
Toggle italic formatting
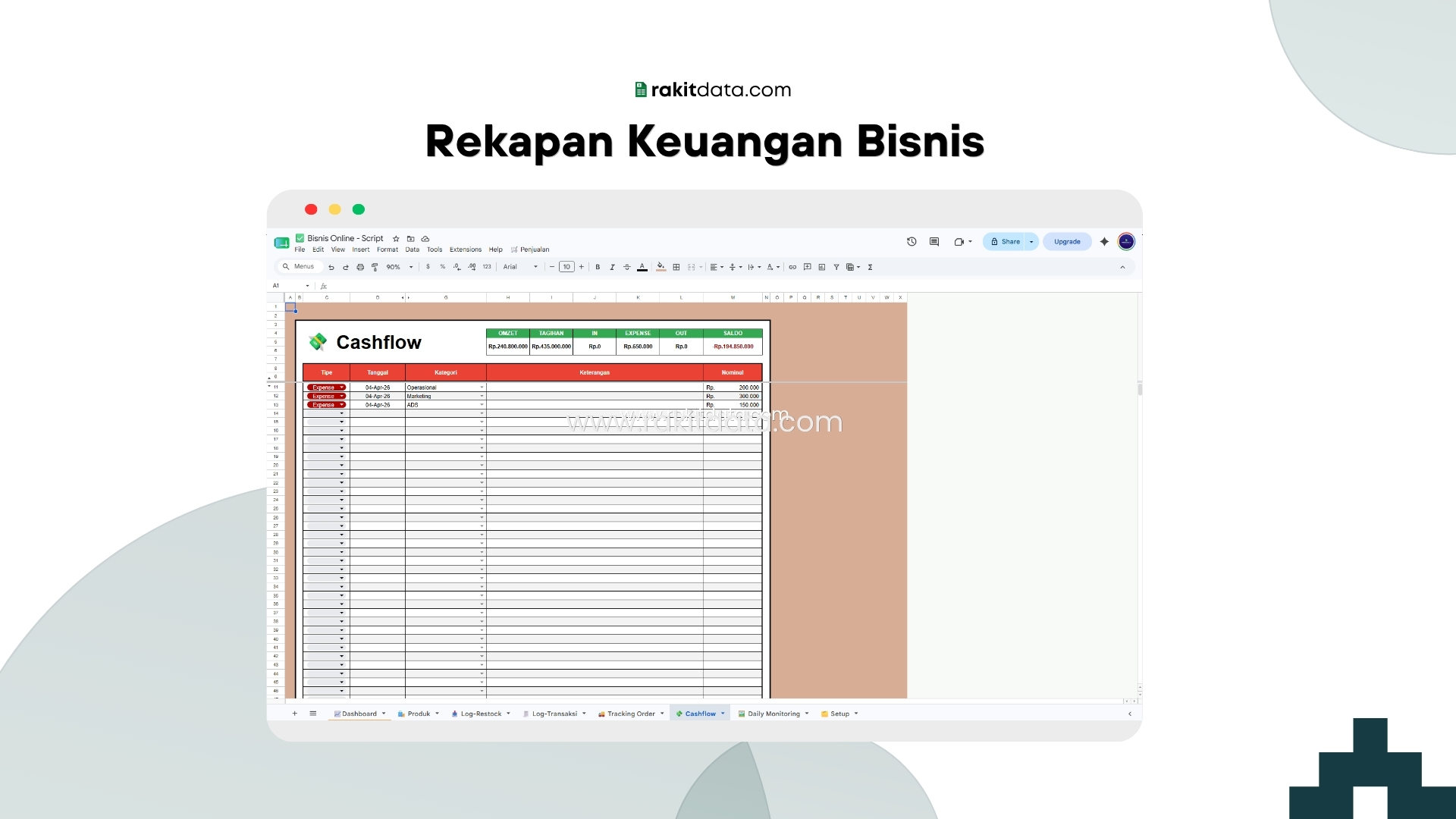coord(612,267)
